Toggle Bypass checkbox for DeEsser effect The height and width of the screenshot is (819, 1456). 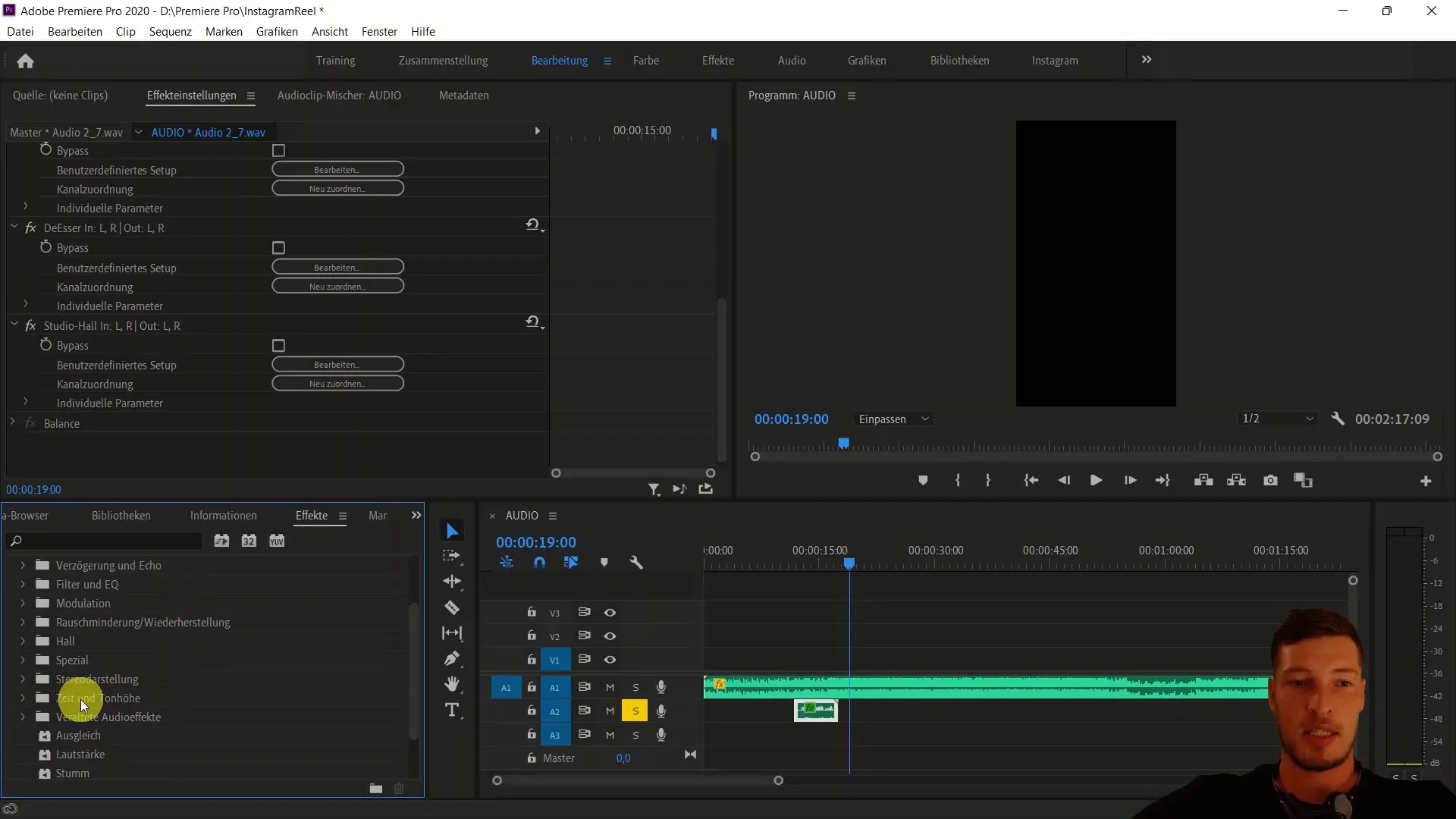(279, 247)
